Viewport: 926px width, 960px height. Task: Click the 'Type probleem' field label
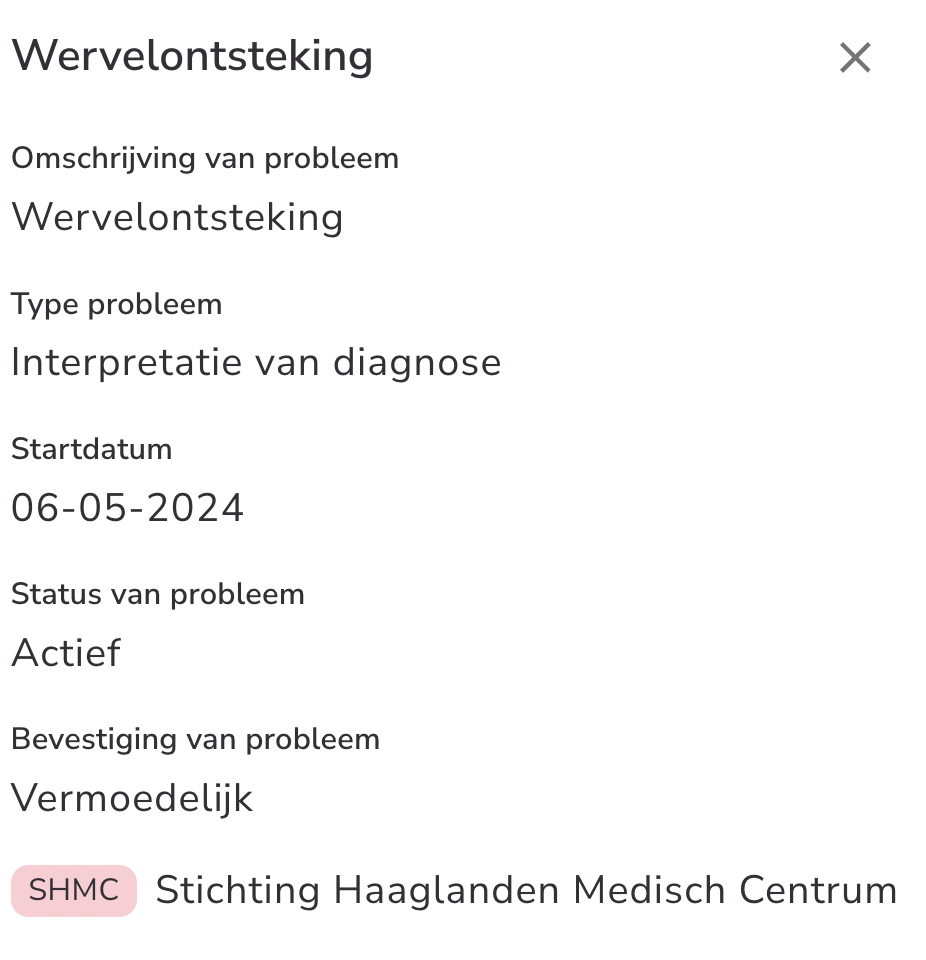(x=116, y=304)
